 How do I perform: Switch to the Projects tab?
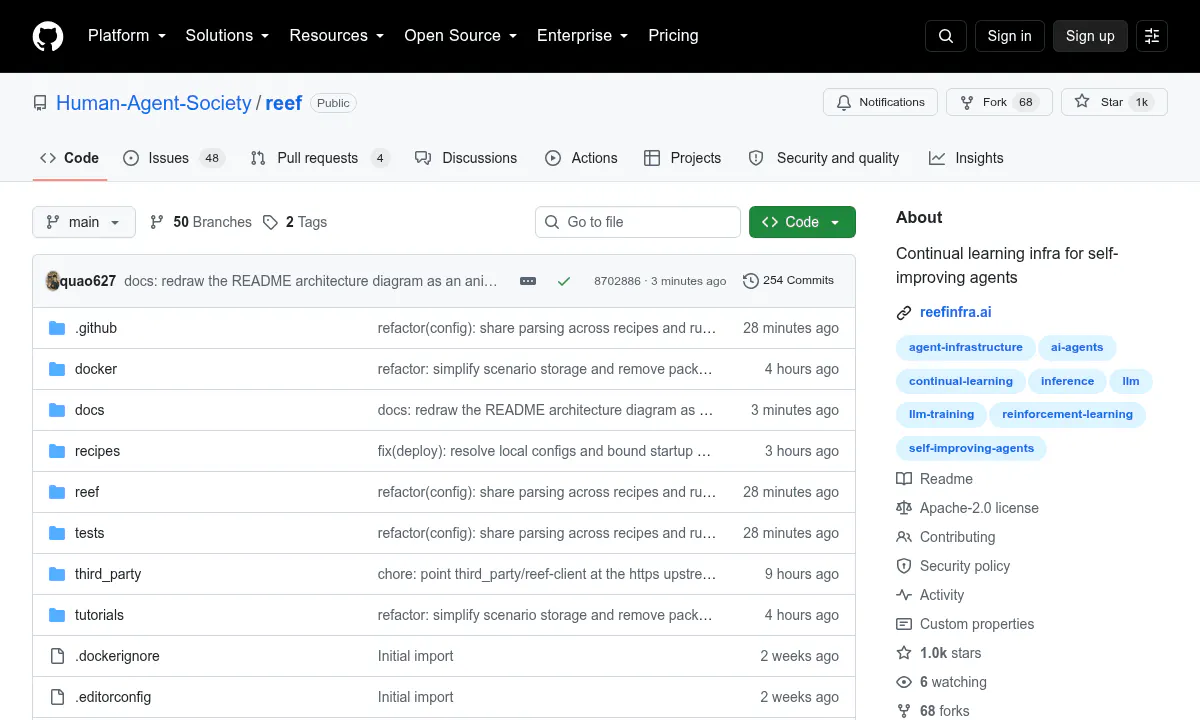682,158
